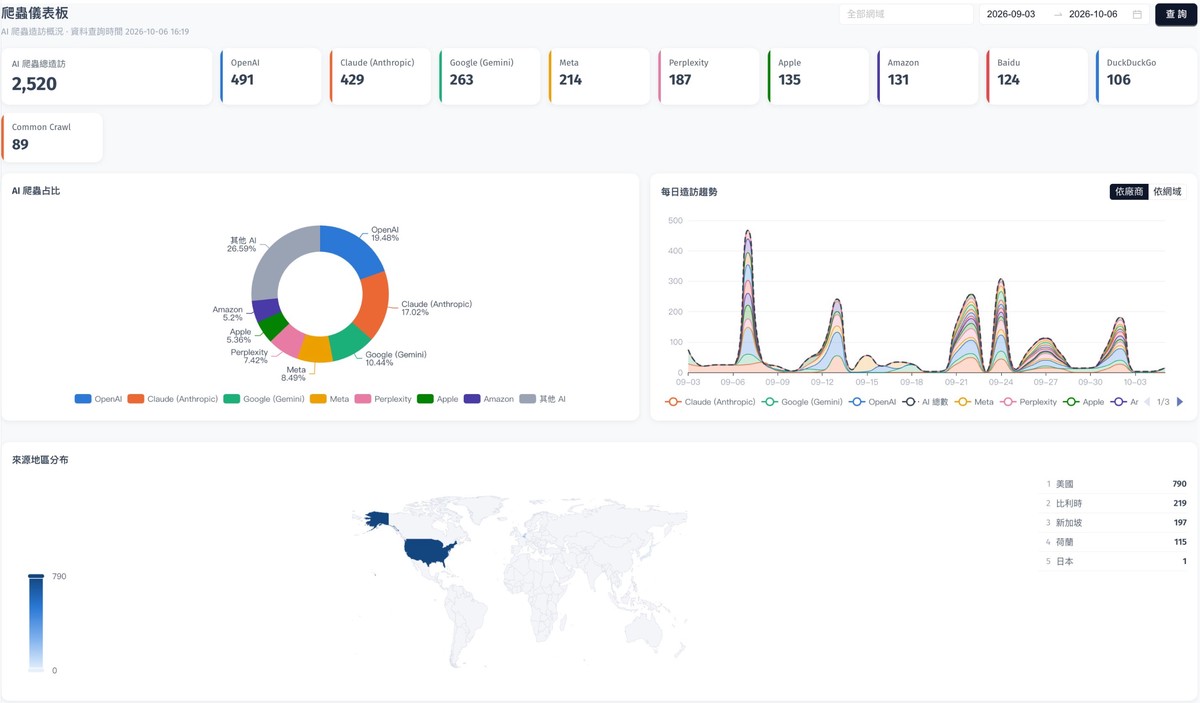Toggle Amazon swatch in donut legend

[472, 399]
